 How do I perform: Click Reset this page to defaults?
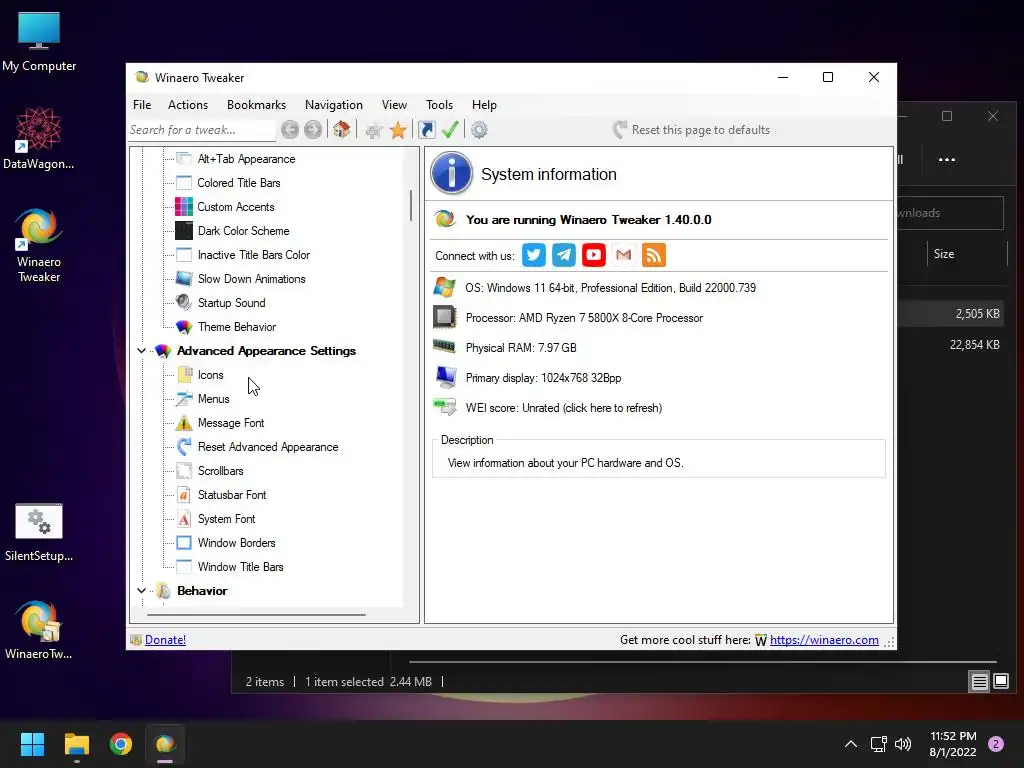pos(692,130)
